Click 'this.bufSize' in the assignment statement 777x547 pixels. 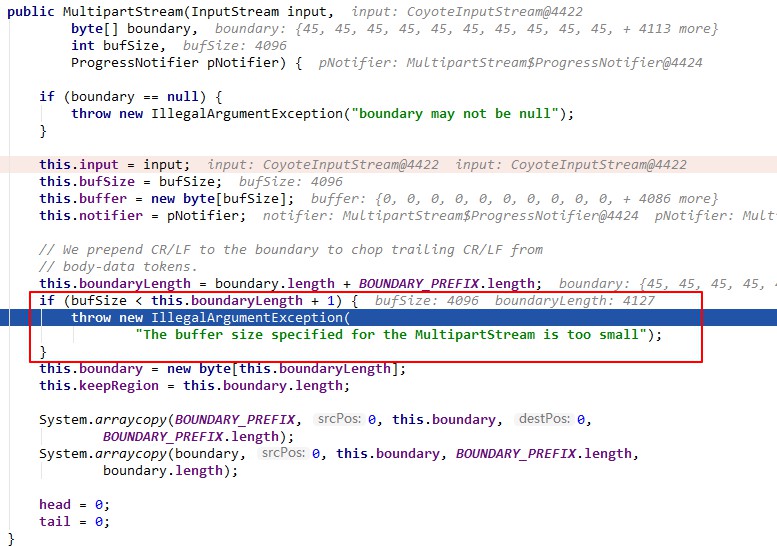87,181
